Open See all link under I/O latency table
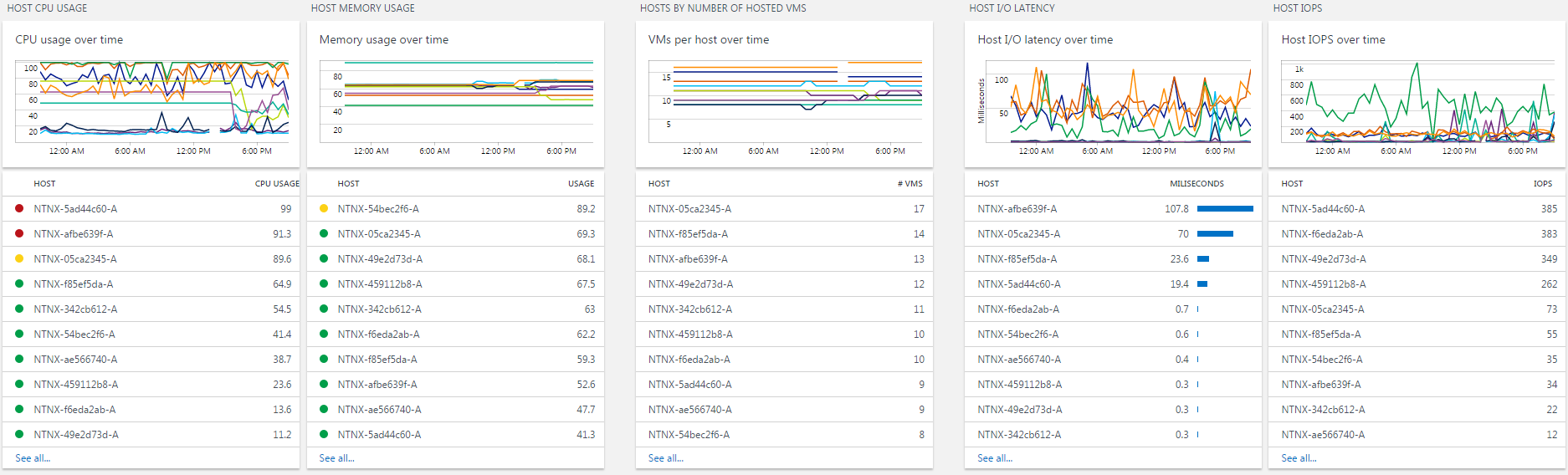Image resolution: width=1568 pixels, height=475 pixels. pyautogui.click(x=995, y=458)
